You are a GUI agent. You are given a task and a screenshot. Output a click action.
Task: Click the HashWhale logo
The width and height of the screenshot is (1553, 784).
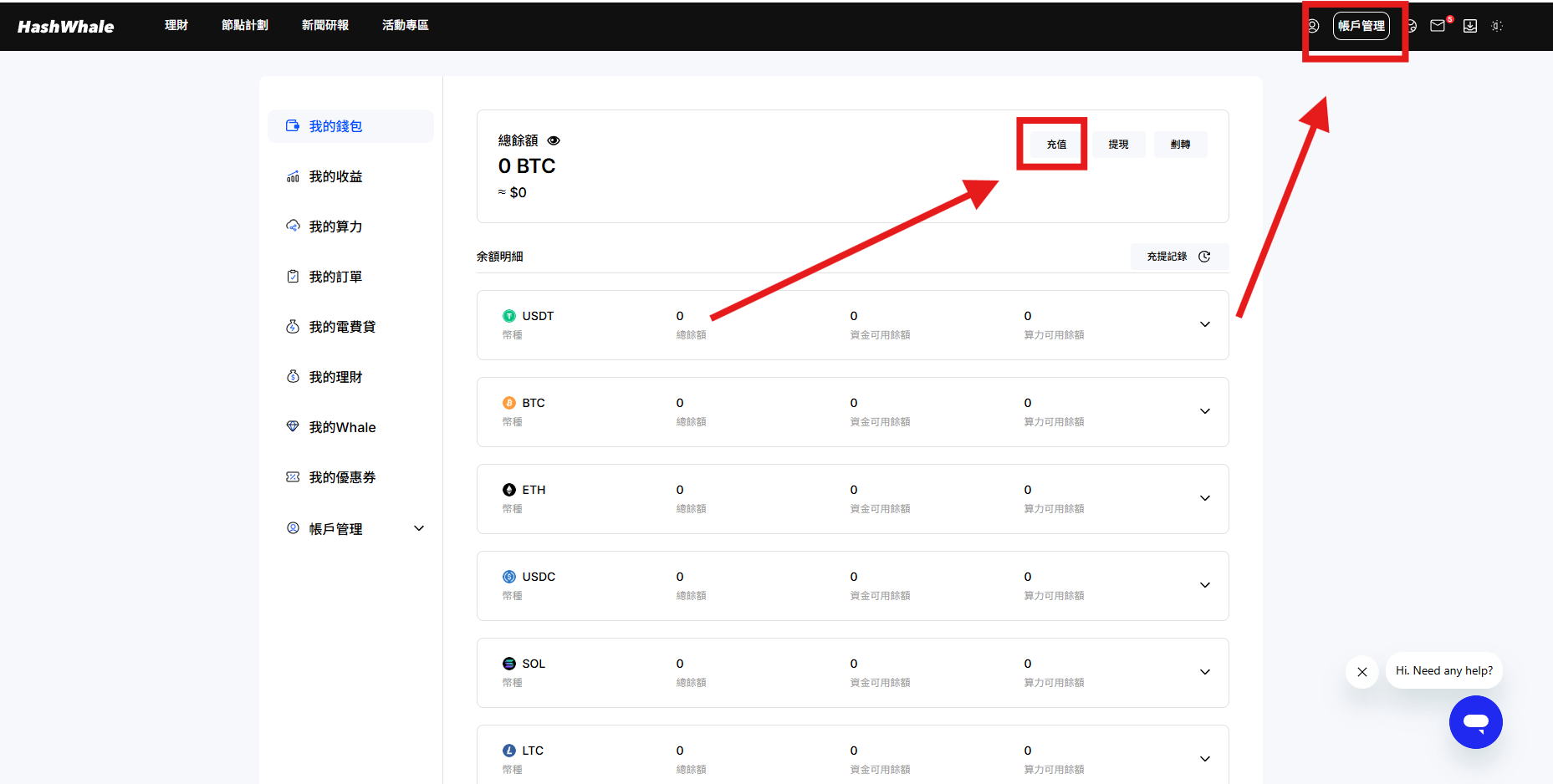(65, 27)
